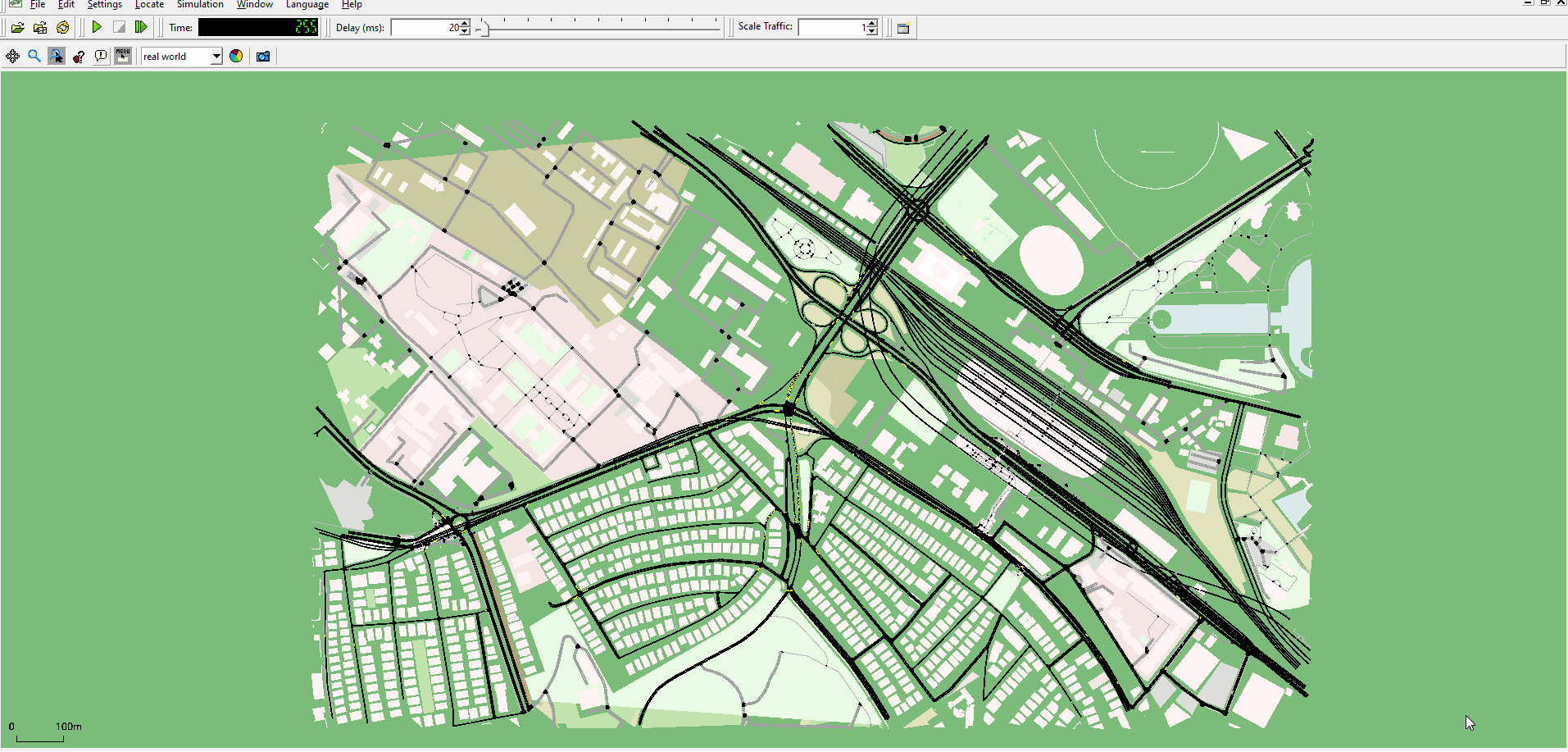Perform a single simulation step
1568x752 pixels.
141,27
